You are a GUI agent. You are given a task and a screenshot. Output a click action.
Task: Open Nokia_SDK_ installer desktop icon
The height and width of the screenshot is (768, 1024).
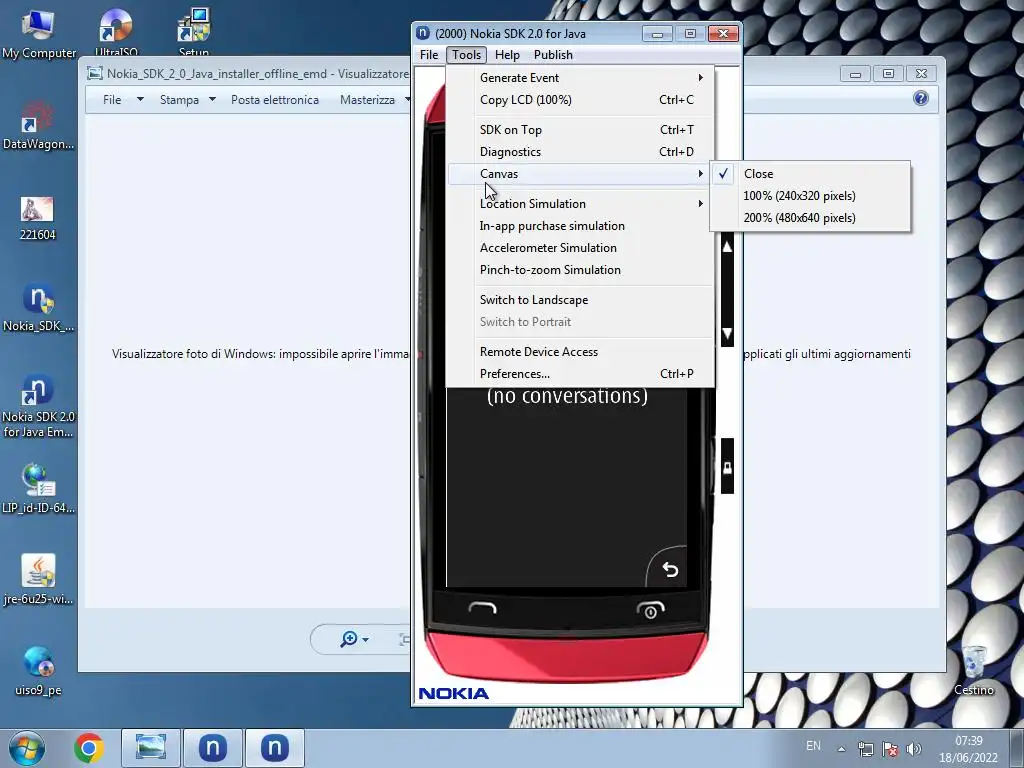[38, 308]
